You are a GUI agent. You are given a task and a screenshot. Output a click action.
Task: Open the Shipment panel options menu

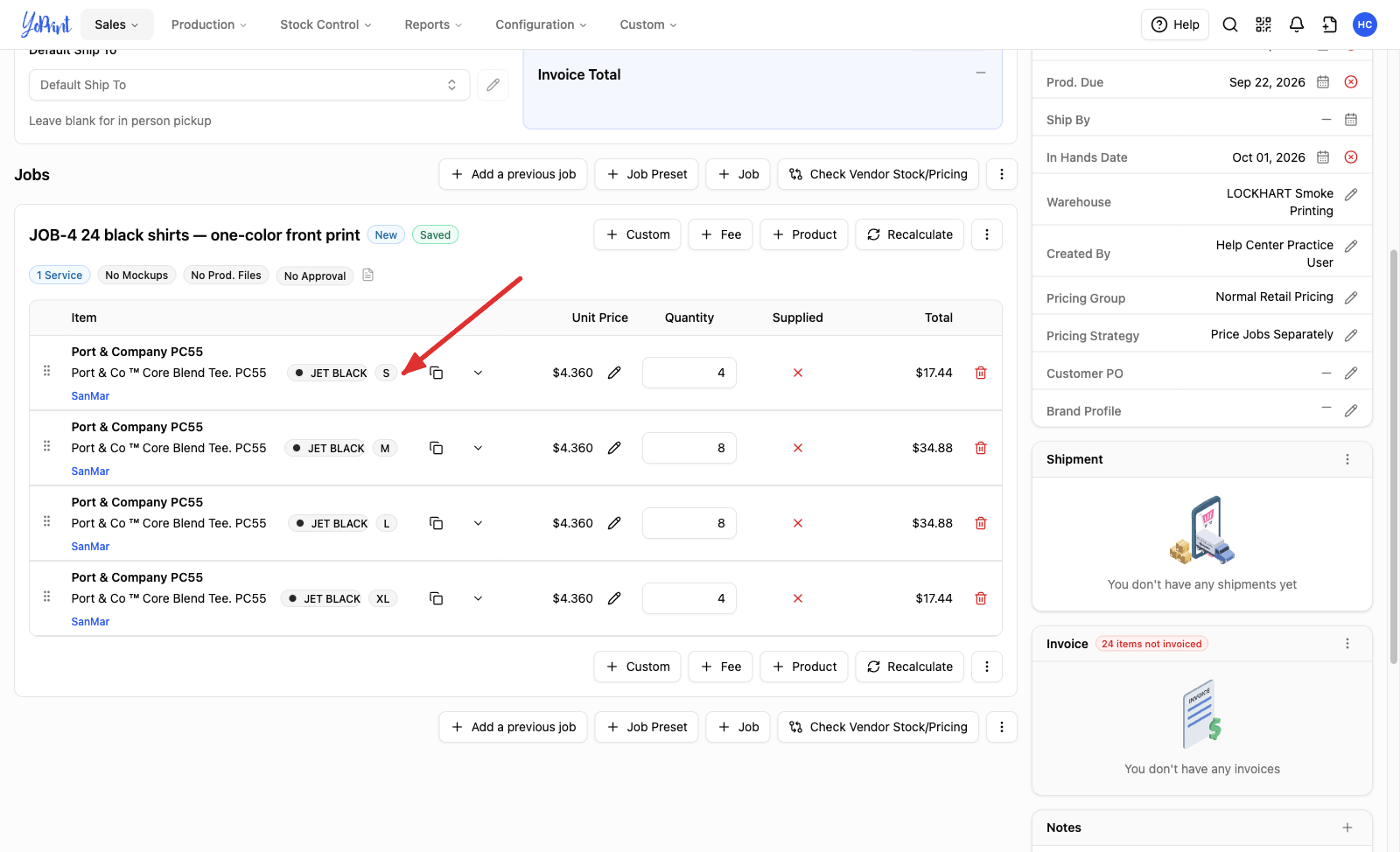pyautogui.click(x=1347, y=459)
